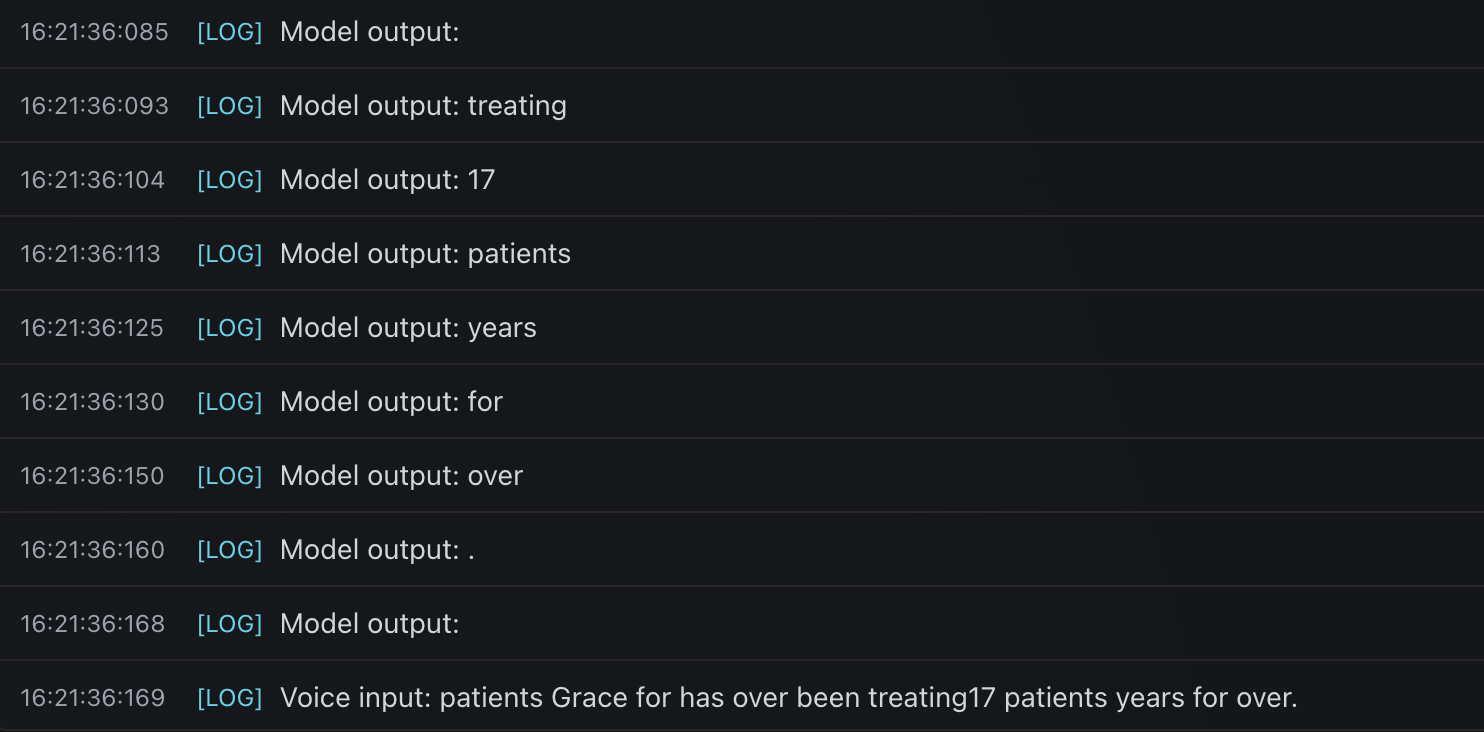Click the [LOG] tag beside timestamp 16:21:36:113
This screenshot has height=732, width=1484.
coord(229,254)
